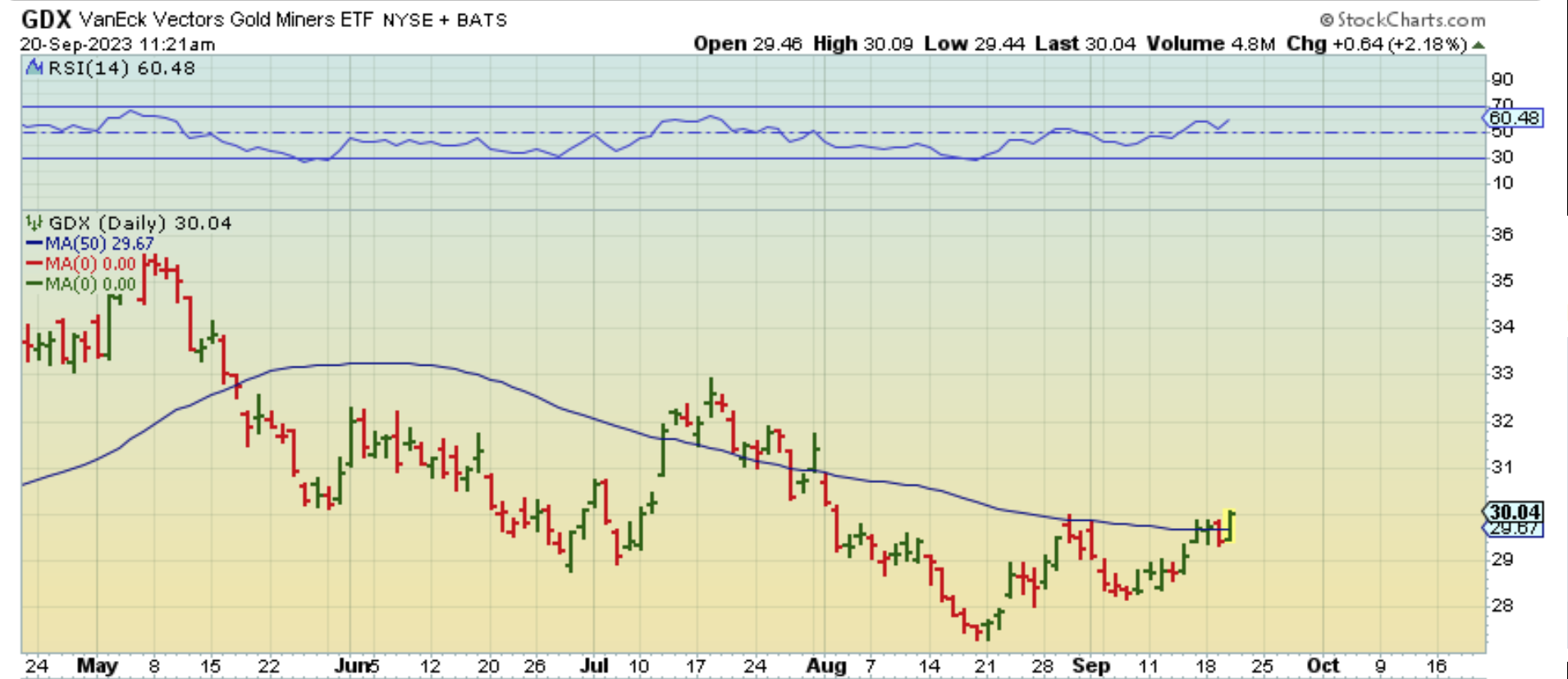The image size is (1568, 679).
Task: Click the 25 date label before Oct
Action: (x=1263, y=667)
